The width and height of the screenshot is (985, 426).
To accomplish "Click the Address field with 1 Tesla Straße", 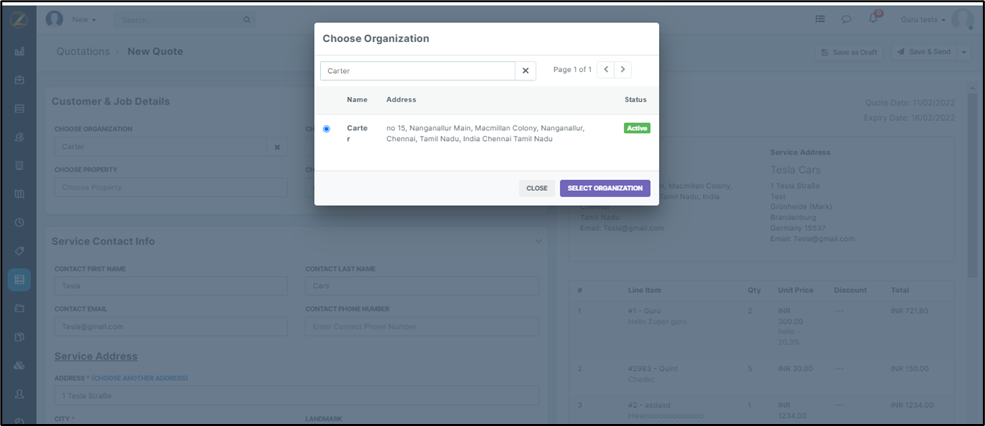I will (x=297, y=396).
